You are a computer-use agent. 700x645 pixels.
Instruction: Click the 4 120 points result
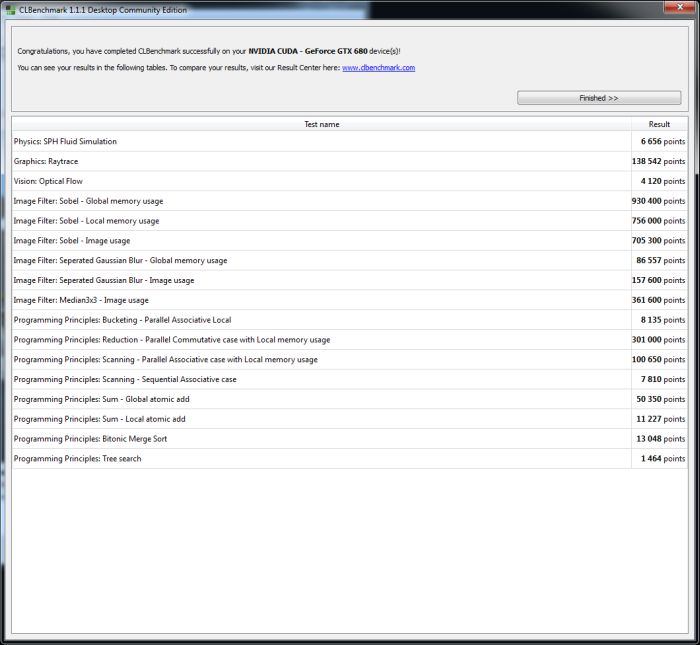point(663,181)
